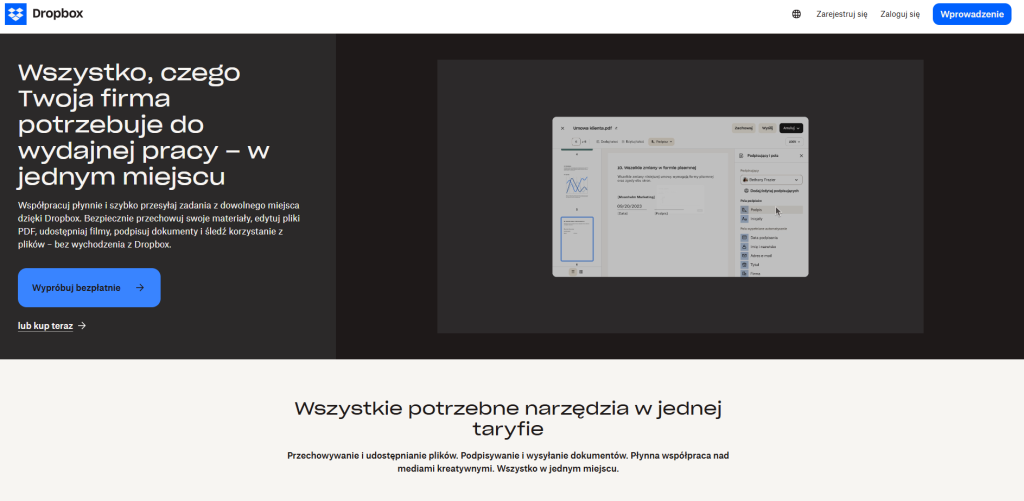Click Wyślij in the demo preview
The height and width of the screenshot is (501, 1024).
coord(768,128)
